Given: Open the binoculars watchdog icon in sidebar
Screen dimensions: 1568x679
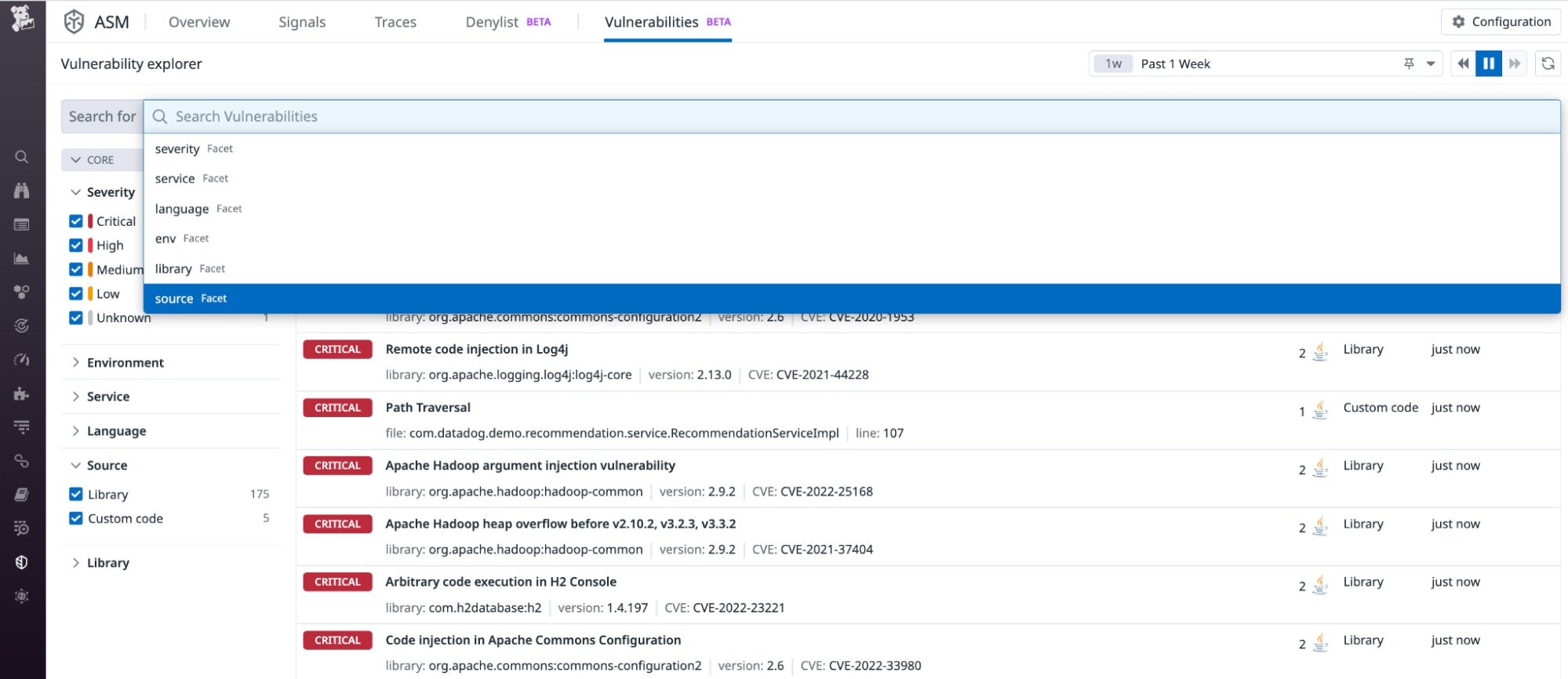Looking at the screenshot, I should click(22, 191).
